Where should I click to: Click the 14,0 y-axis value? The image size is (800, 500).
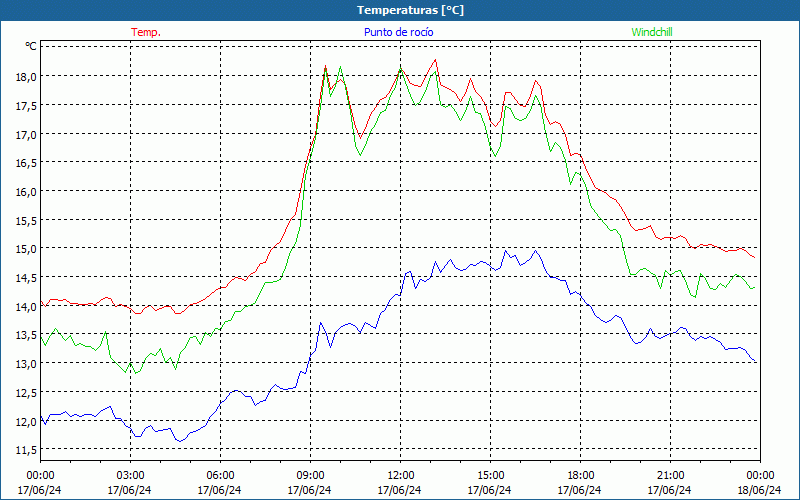(28, 307)
